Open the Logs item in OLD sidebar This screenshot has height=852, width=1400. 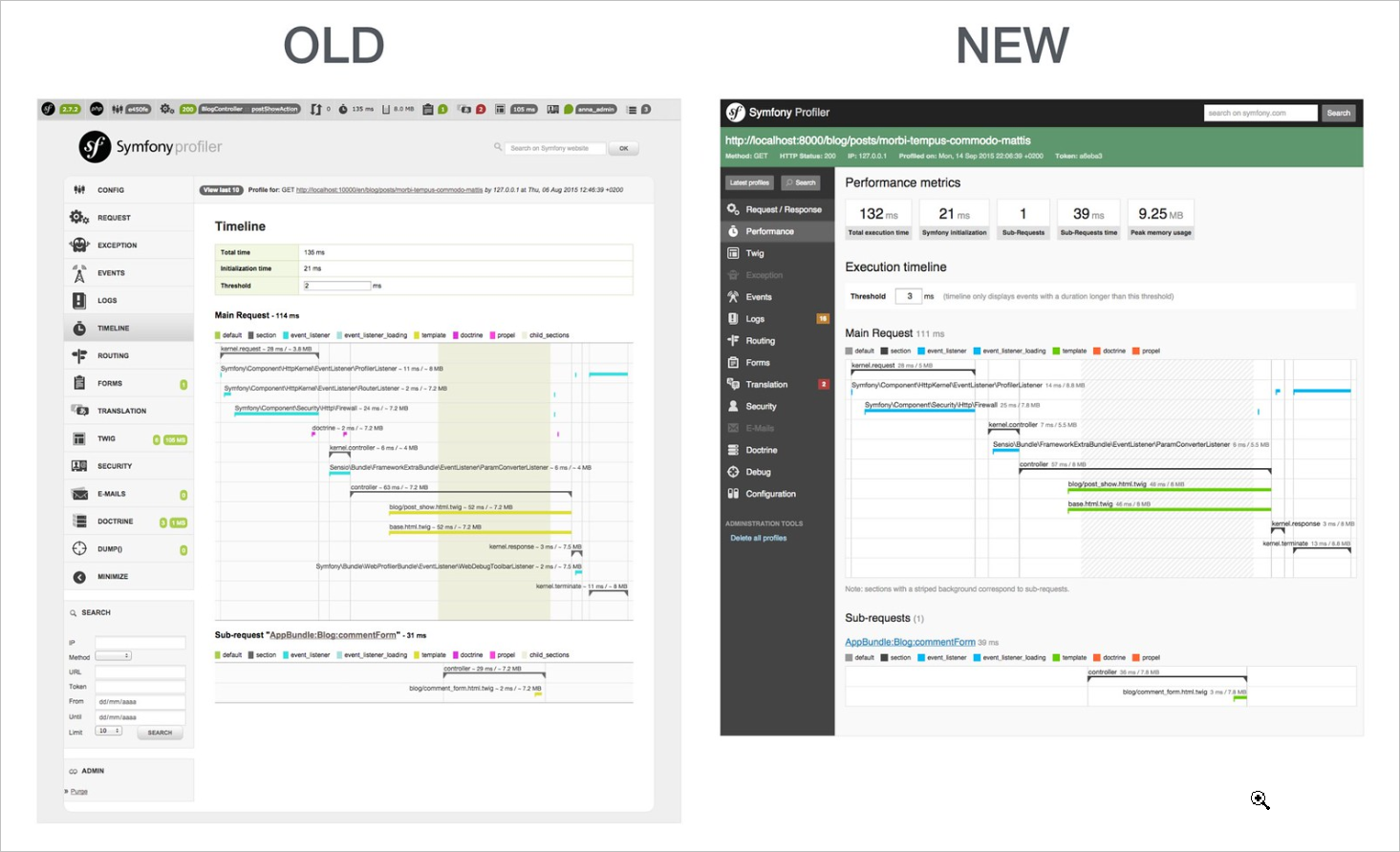coord(128,300)
